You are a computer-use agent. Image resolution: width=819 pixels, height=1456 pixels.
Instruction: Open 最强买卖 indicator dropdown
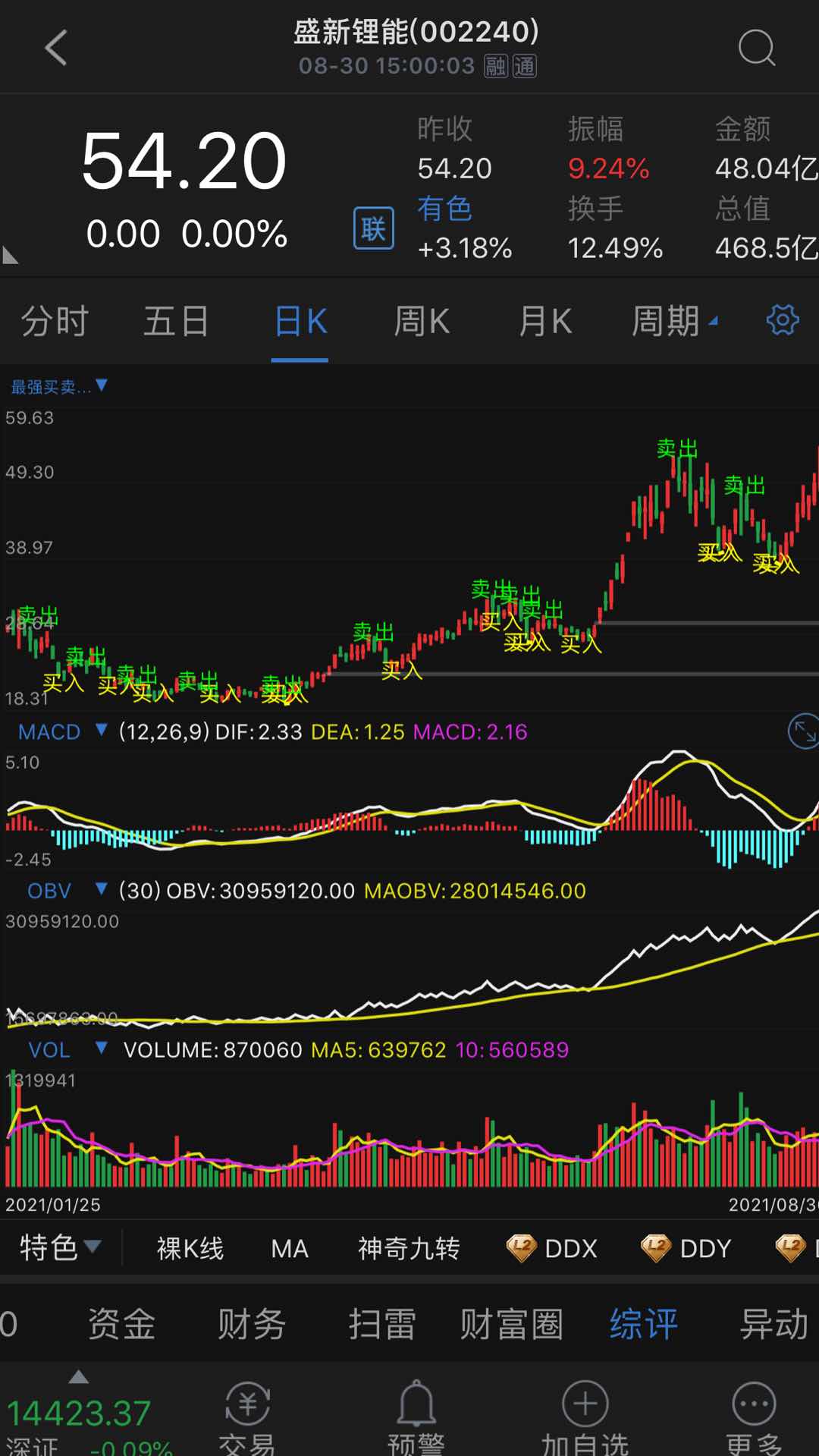[x=58, y=387]
